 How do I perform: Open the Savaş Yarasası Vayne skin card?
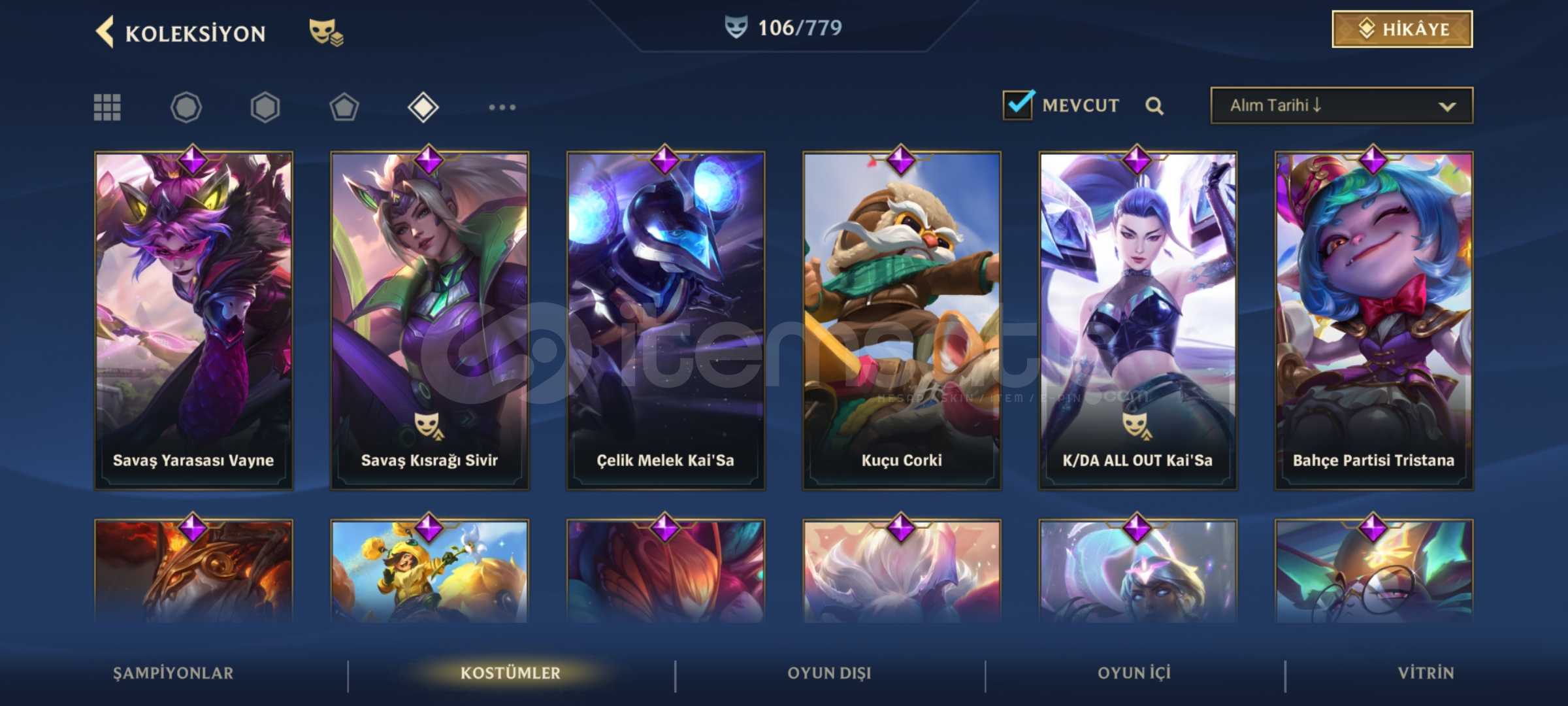pyautogui.click(x=193, y=320)
